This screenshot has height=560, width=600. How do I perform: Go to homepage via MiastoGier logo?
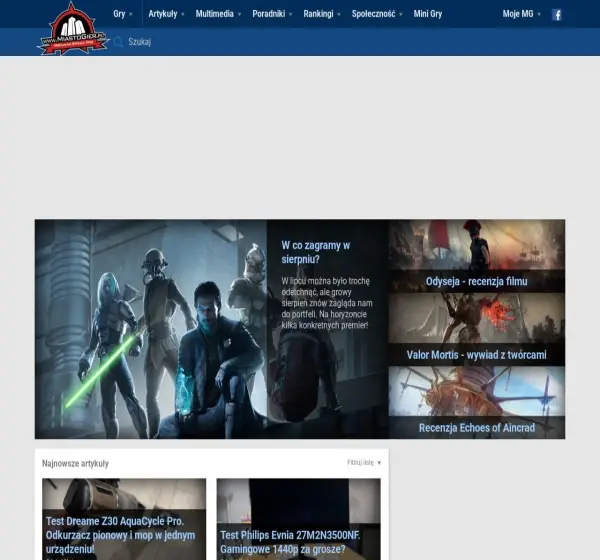pyautogui.click(x=72, y=31)
